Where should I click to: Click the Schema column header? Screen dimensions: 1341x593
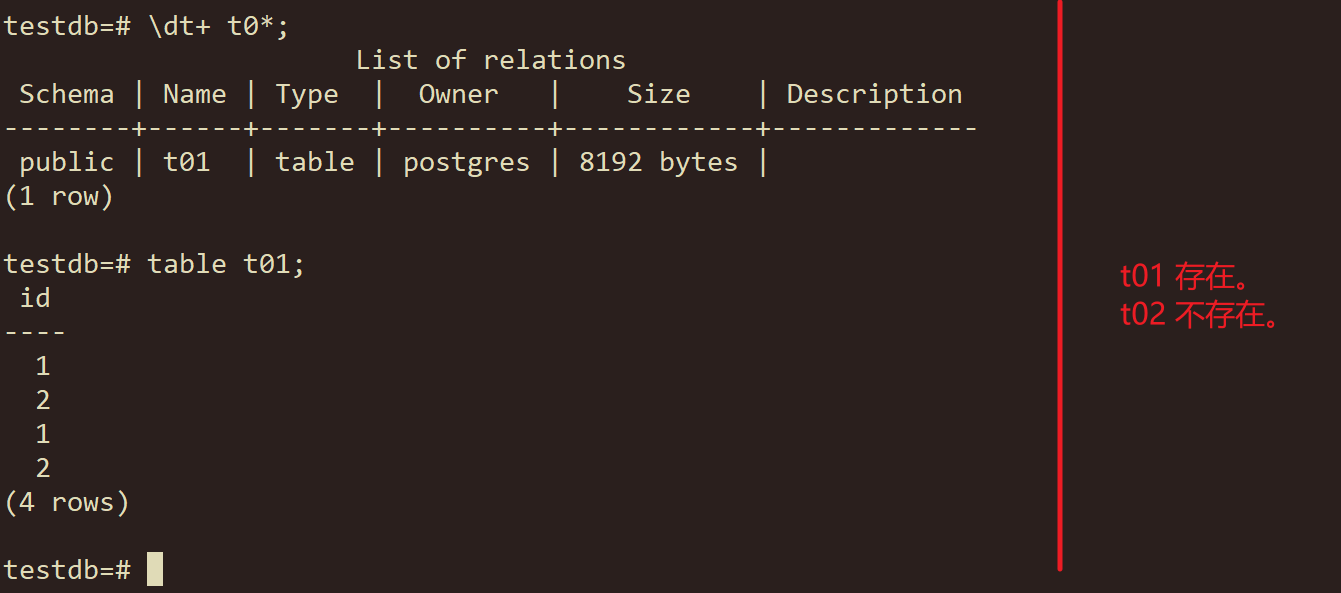(x=67, y=94)
